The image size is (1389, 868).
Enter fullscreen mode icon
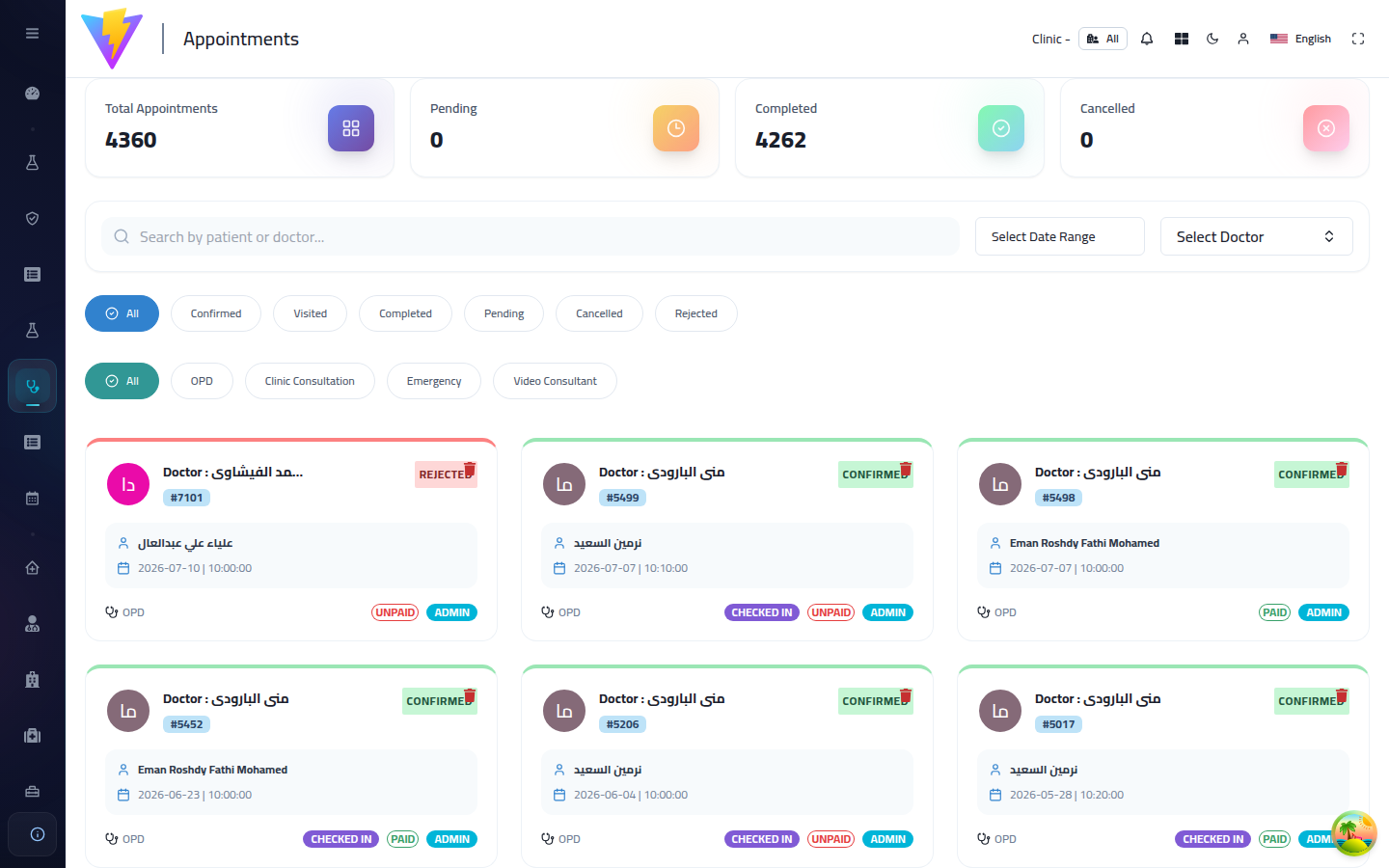pos(1358,39)
